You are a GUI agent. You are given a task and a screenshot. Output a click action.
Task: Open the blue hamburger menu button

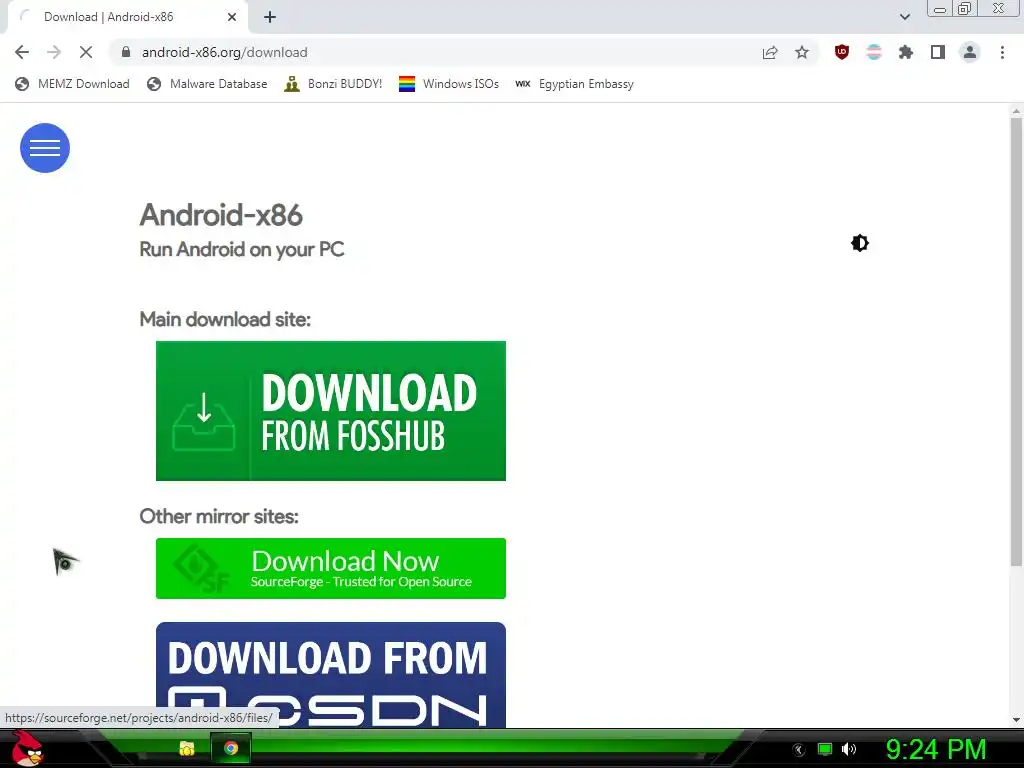(x=45, y=148)
